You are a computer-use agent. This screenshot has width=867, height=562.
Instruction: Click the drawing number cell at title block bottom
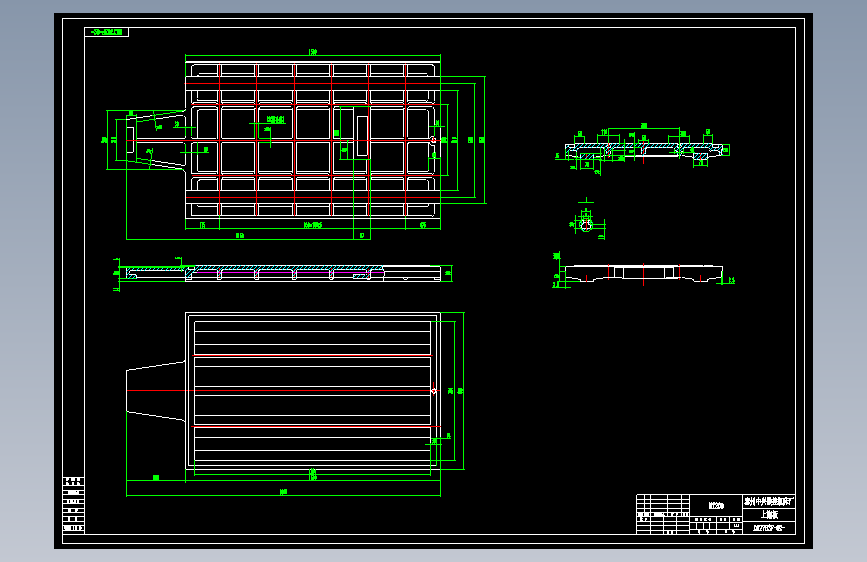tap(769, 528)
